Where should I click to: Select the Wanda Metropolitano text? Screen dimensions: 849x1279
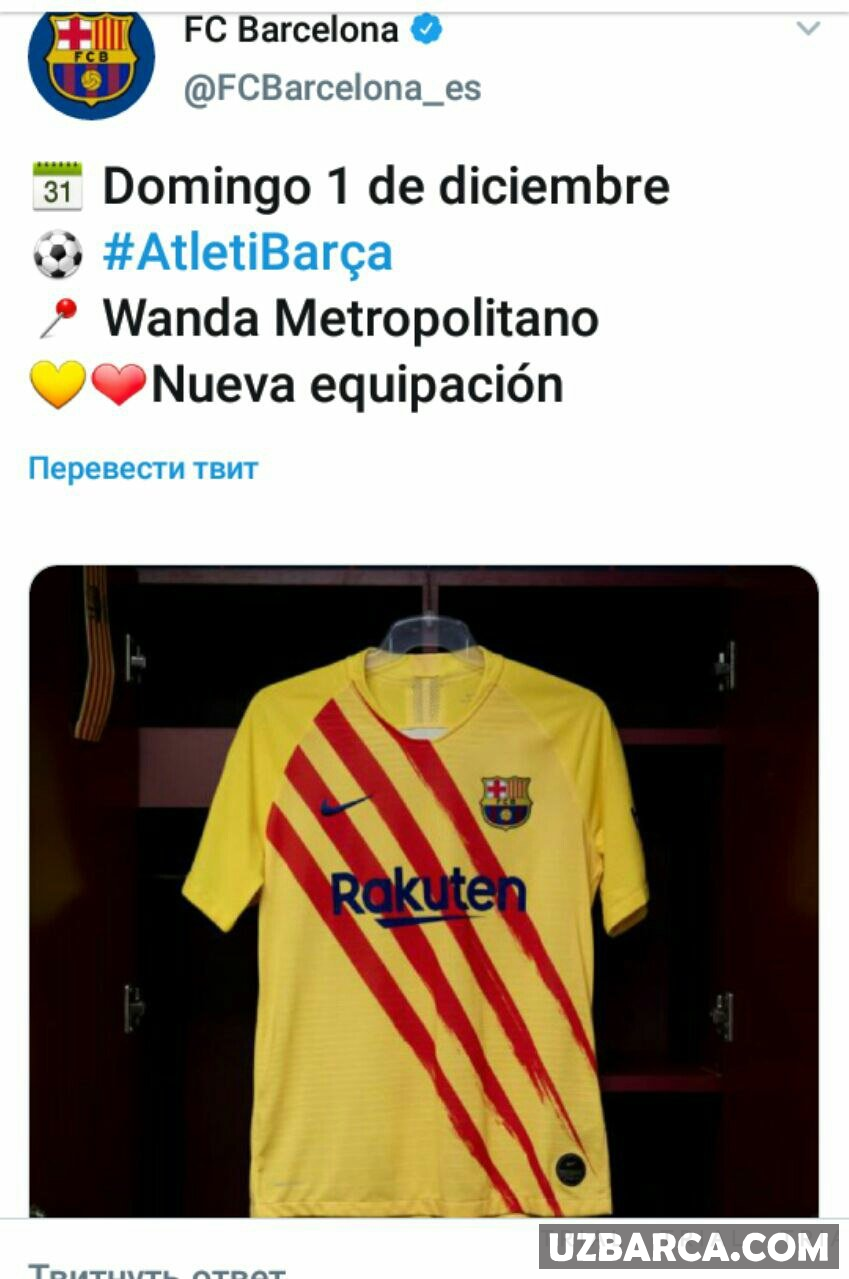[x=351, y=318]
